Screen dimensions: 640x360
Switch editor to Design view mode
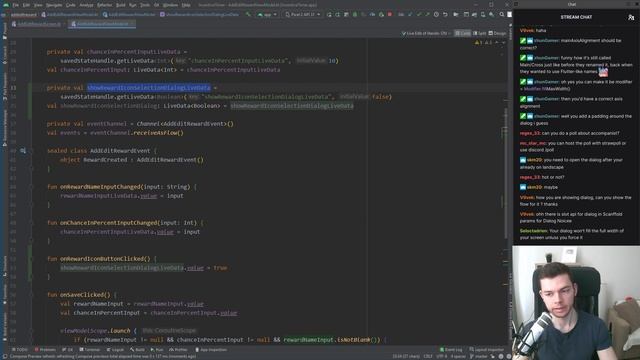(x=497, y=33)
